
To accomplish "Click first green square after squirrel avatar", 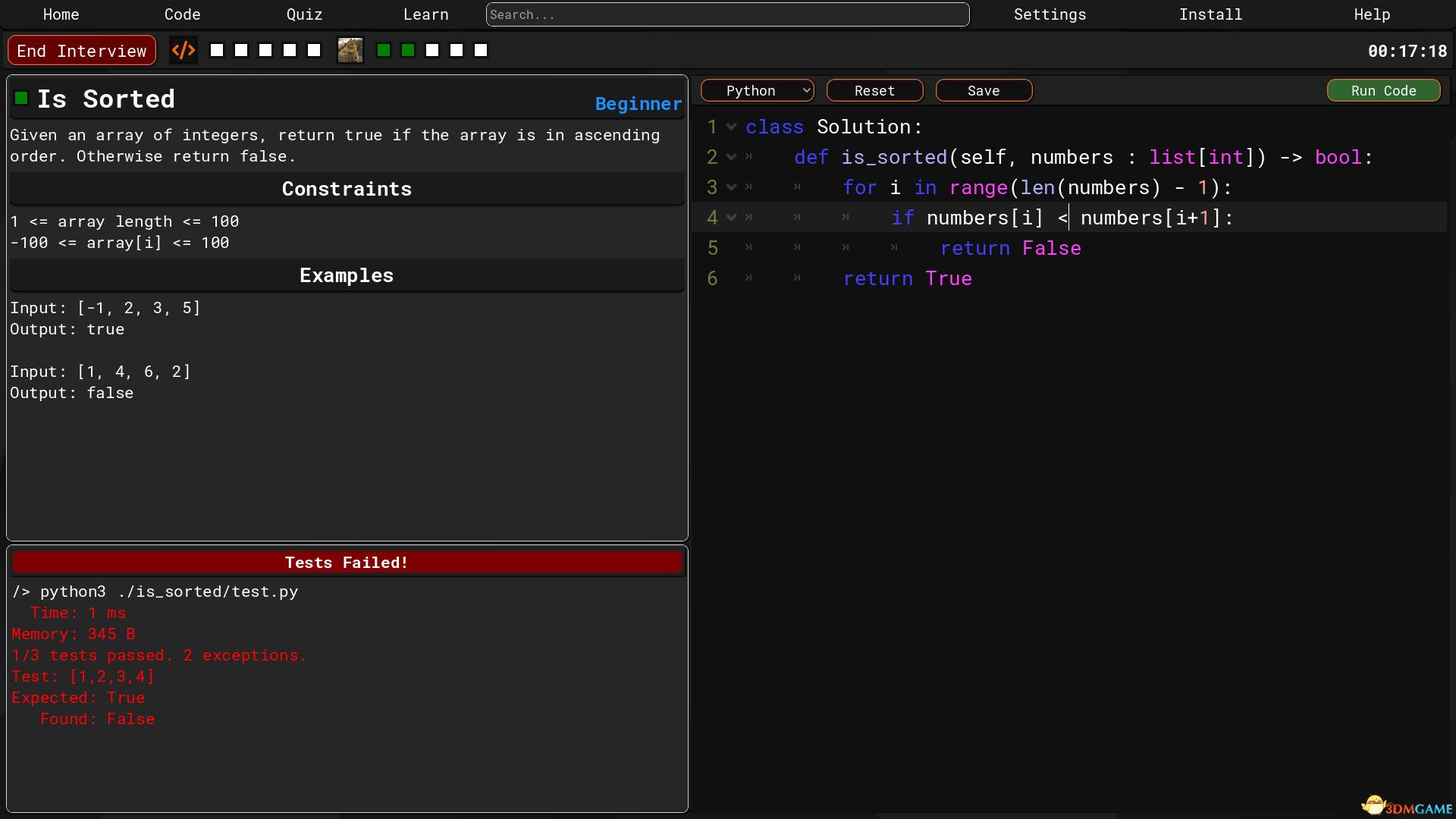I will pos(384,51).
